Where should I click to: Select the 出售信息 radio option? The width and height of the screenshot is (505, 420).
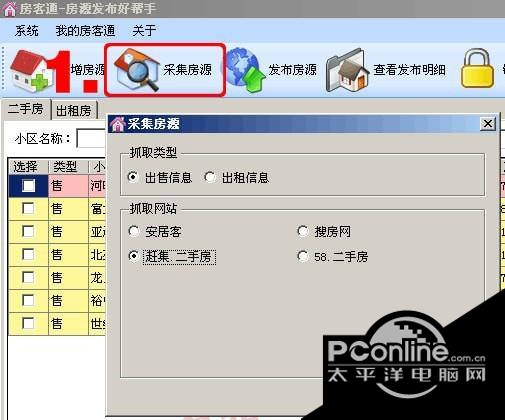point(133,177)
